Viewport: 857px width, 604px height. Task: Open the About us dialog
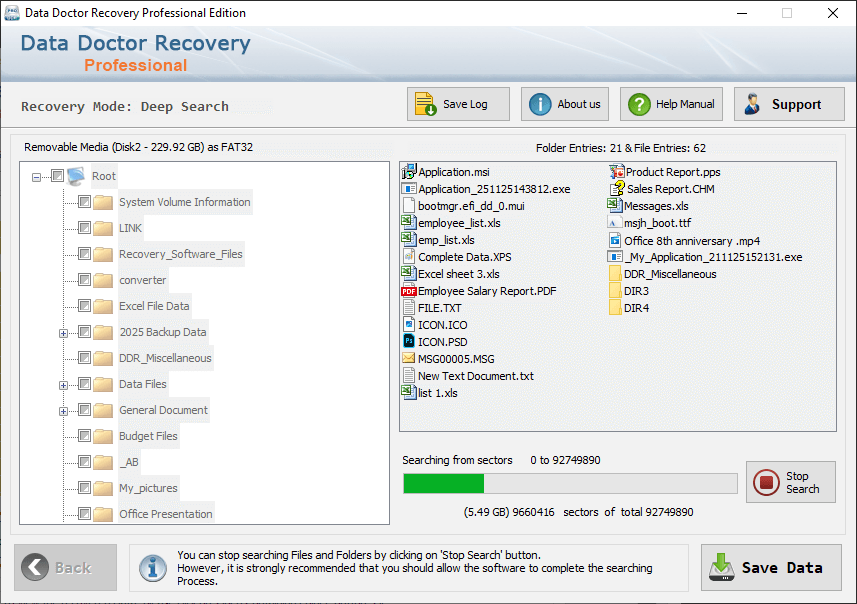click(565, 104)
